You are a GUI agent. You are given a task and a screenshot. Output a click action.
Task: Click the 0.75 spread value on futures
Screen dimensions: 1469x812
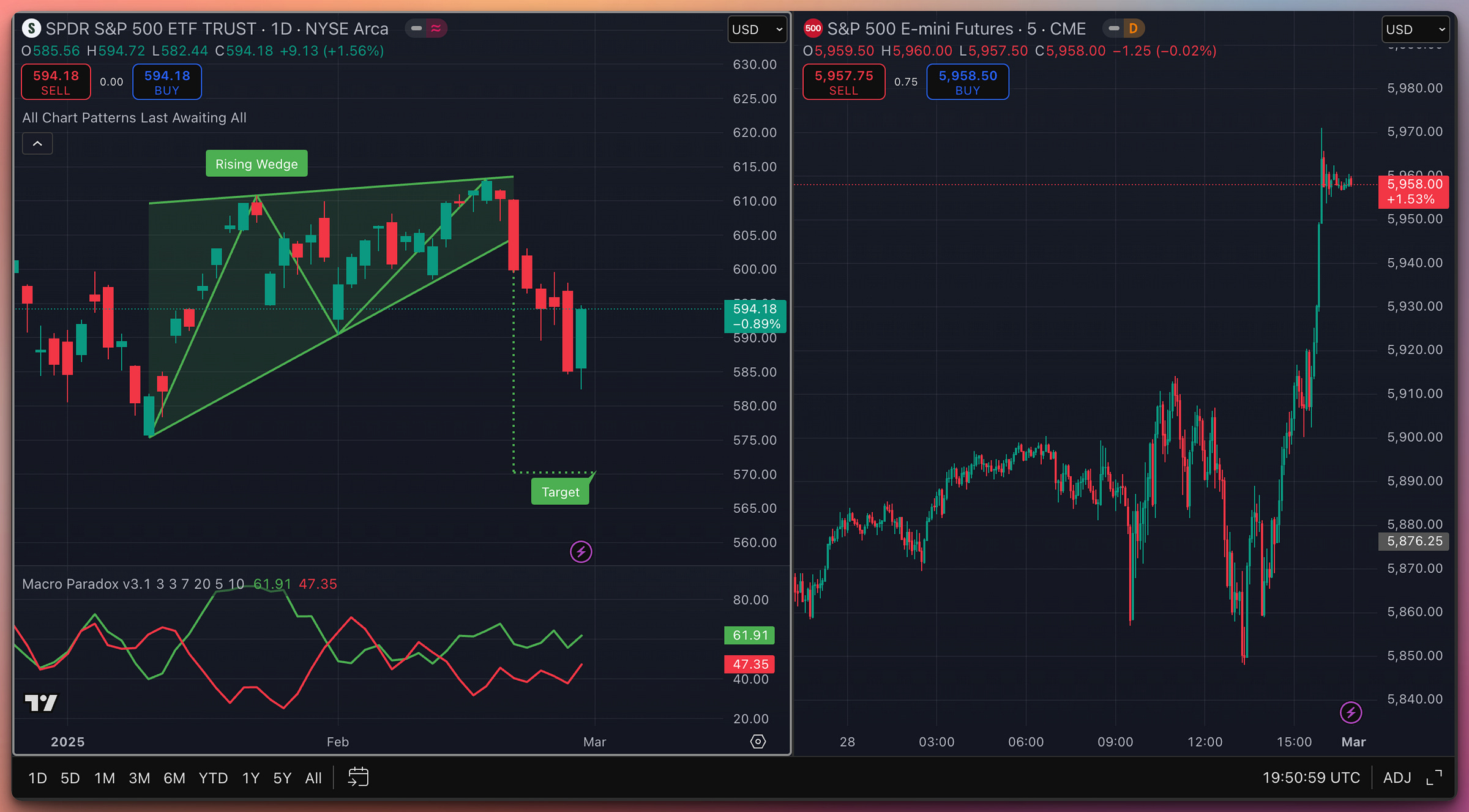pos(906,82)
